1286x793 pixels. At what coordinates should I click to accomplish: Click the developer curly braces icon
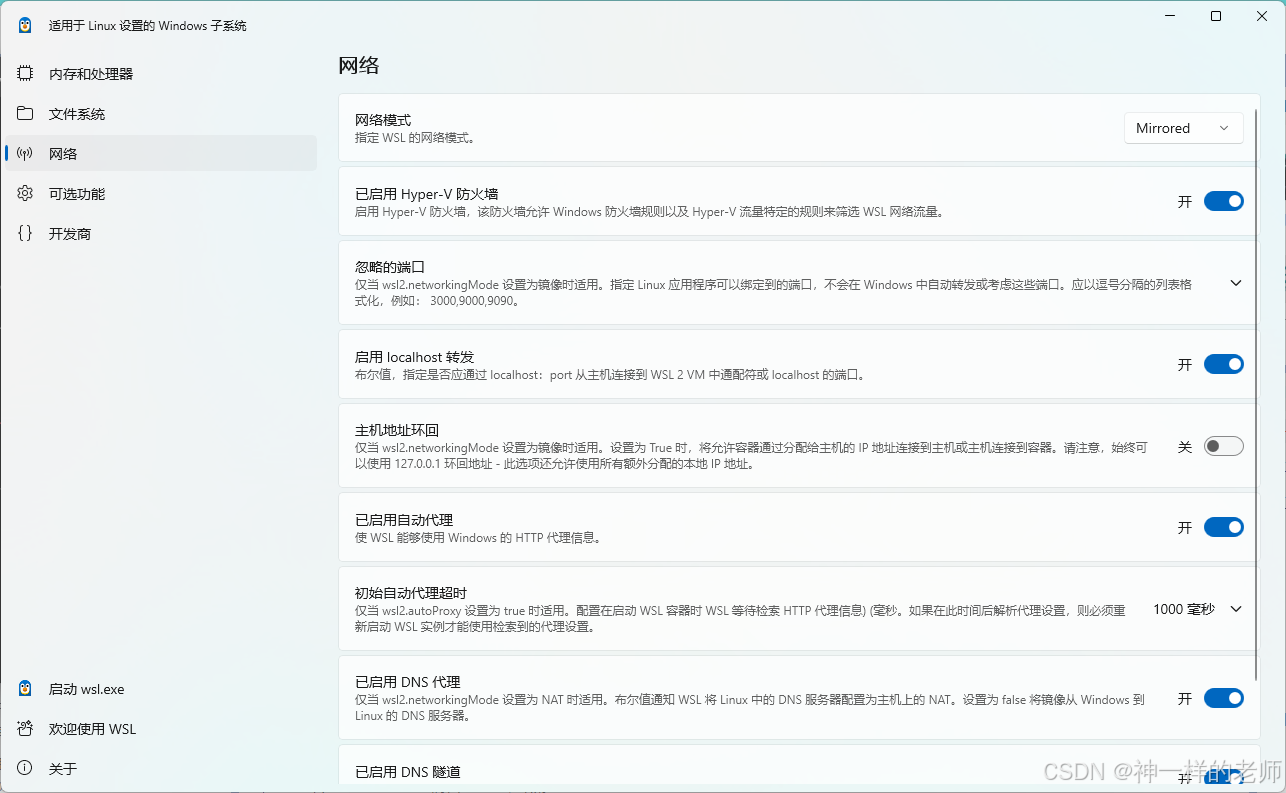pyautogui.click(x=25, y=233)
